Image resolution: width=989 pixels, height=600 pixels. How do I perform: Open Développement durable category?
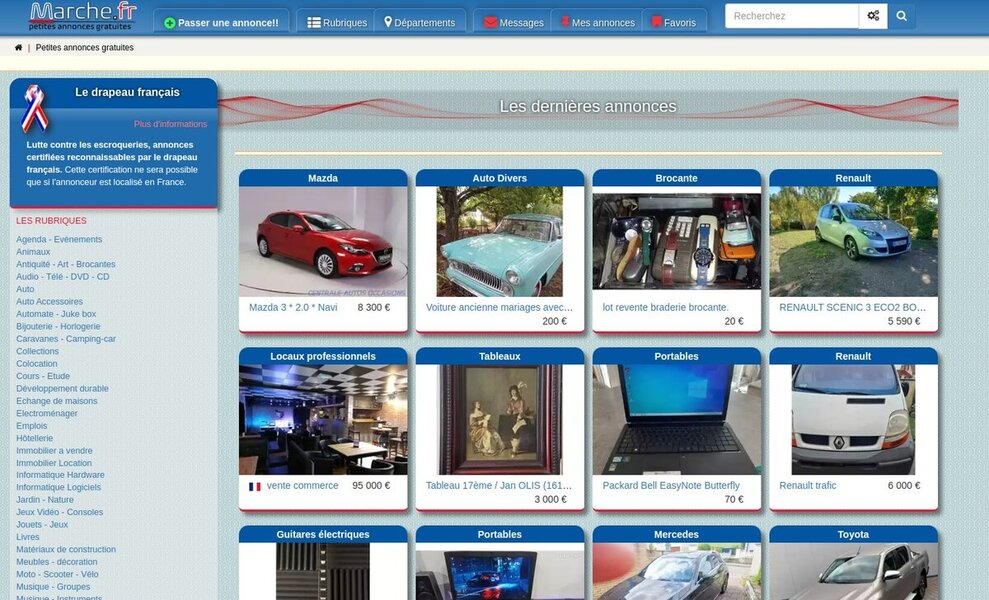pos(62,389)
